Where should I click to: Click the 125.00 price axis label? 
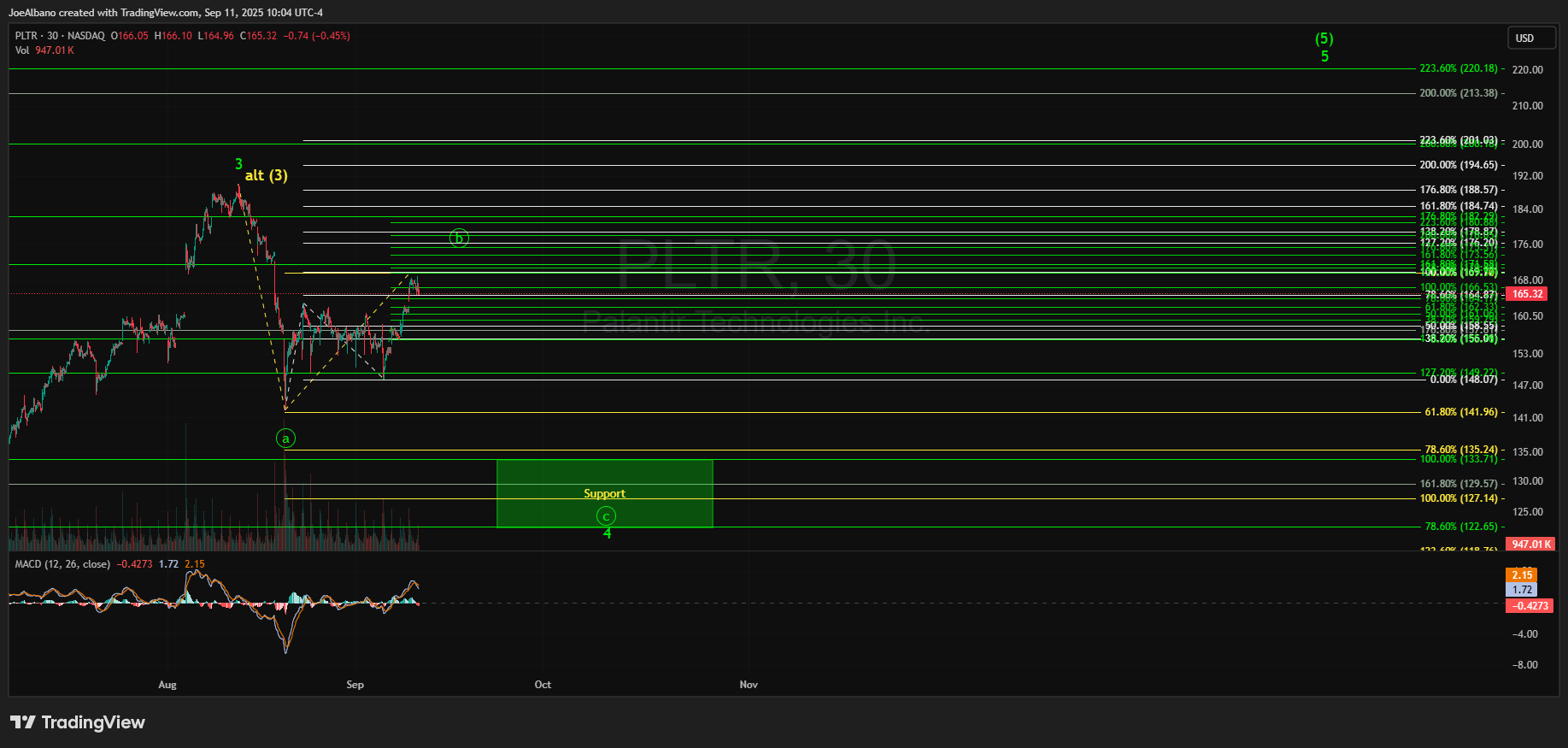tap(1527, 512)
